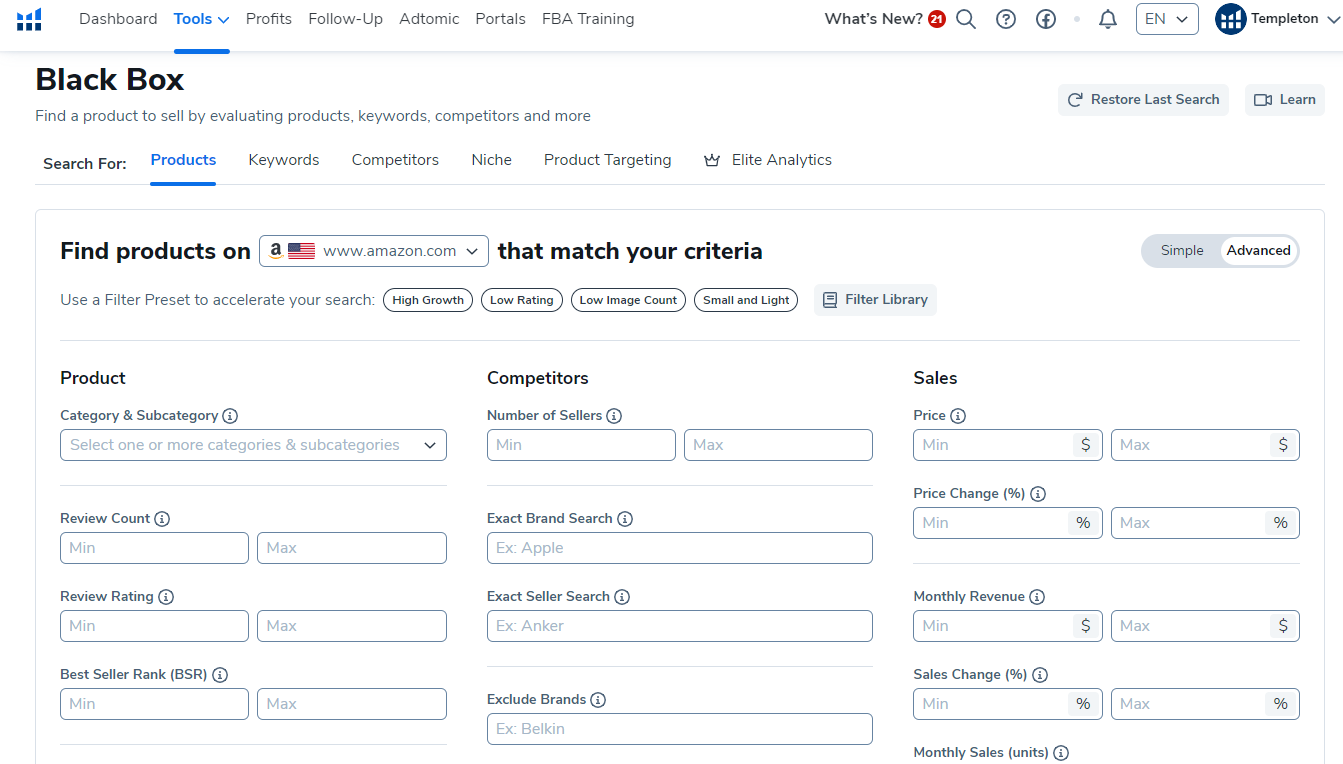This screenshot has width=1343, height=764.
Task: Focus the Exact Brand Search field
Action: pos(680,548)
